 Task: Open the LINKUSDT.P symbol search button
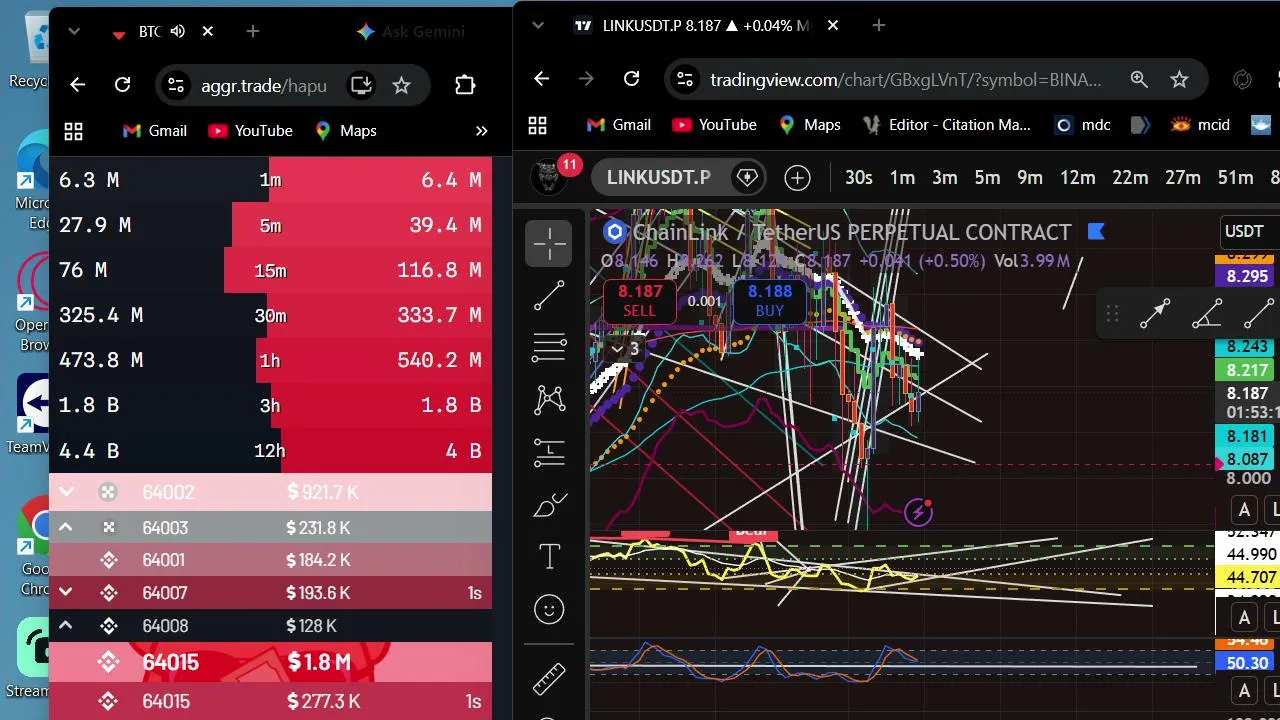(658, 178)
